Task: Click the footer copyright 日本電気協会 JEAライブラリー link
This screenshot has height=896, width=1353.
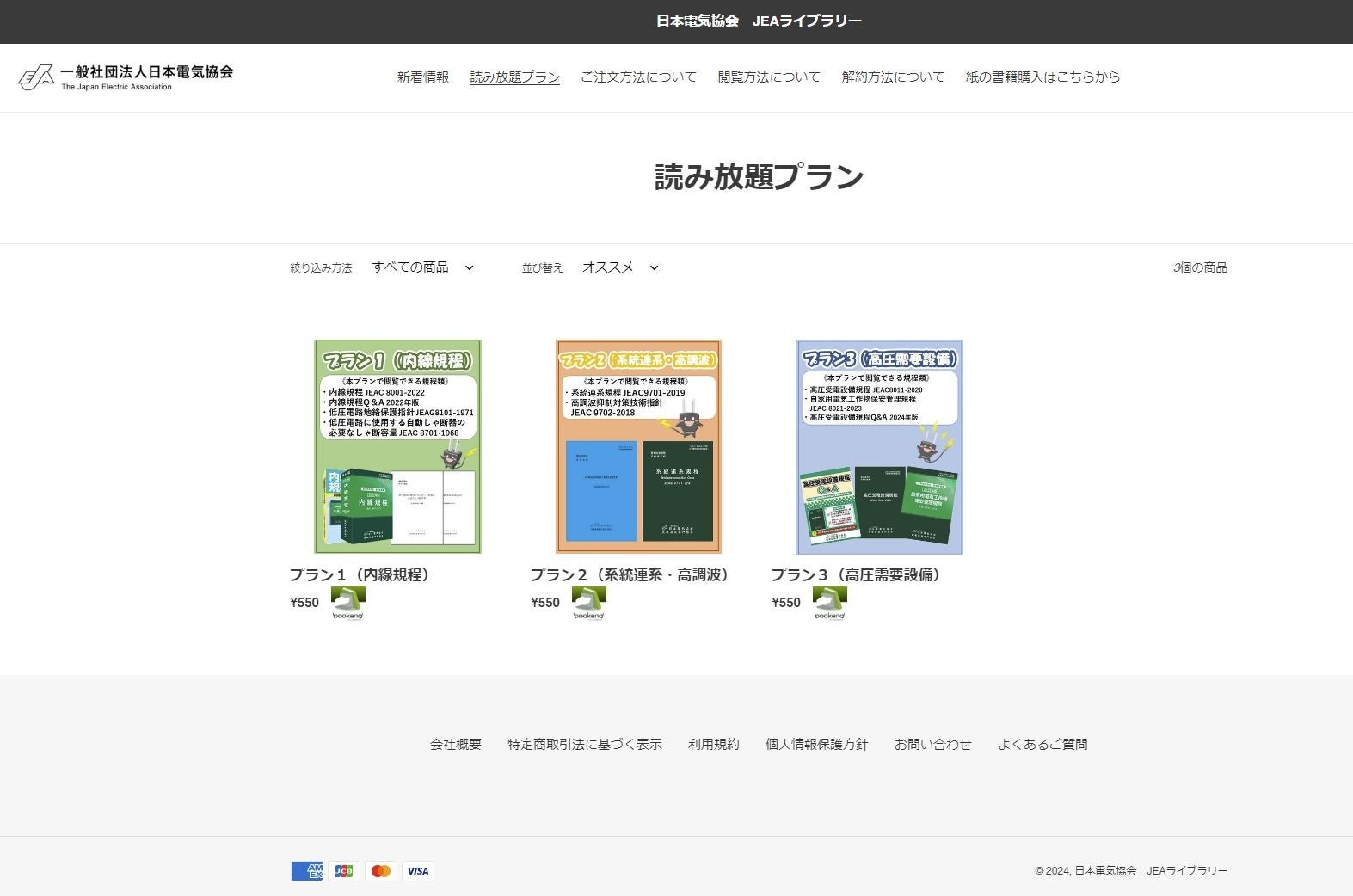Action: [1151, 871]
